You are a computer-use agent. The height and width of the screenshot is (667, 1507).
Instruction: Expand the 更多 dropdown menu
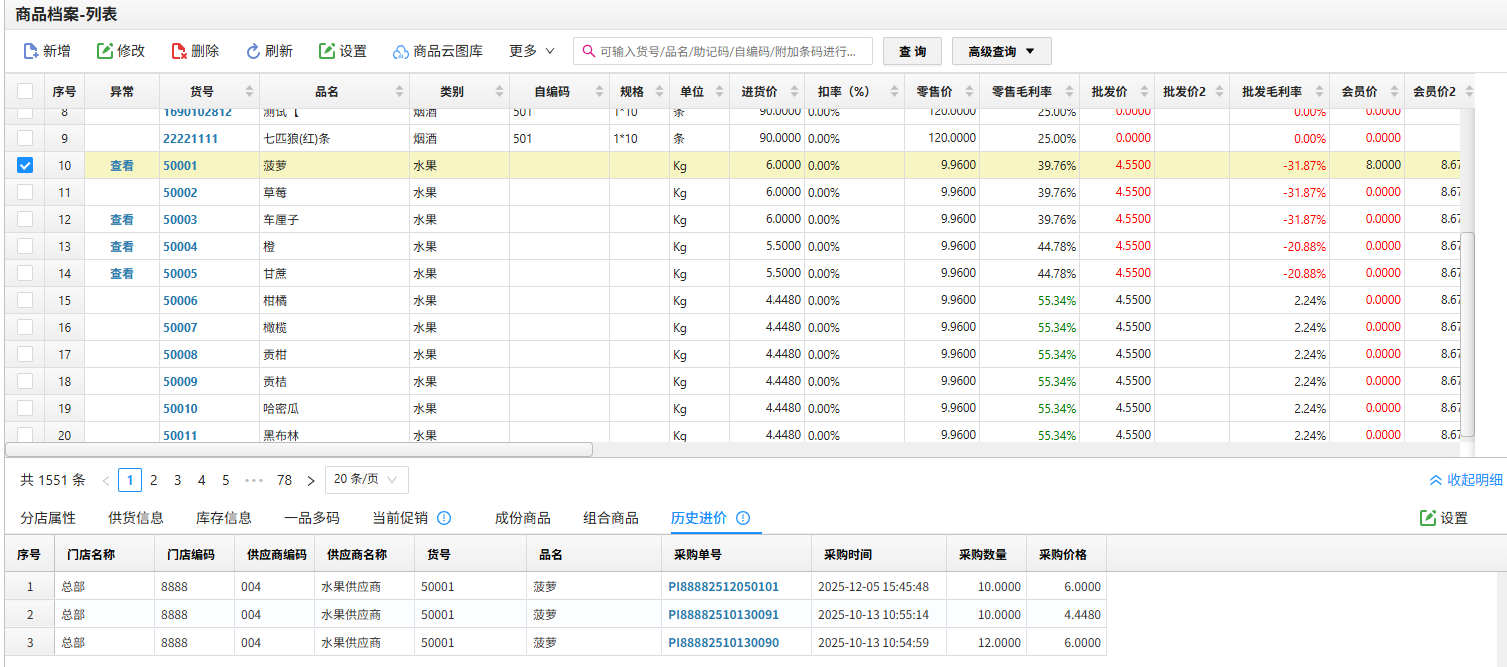click(x=532, y=51)
